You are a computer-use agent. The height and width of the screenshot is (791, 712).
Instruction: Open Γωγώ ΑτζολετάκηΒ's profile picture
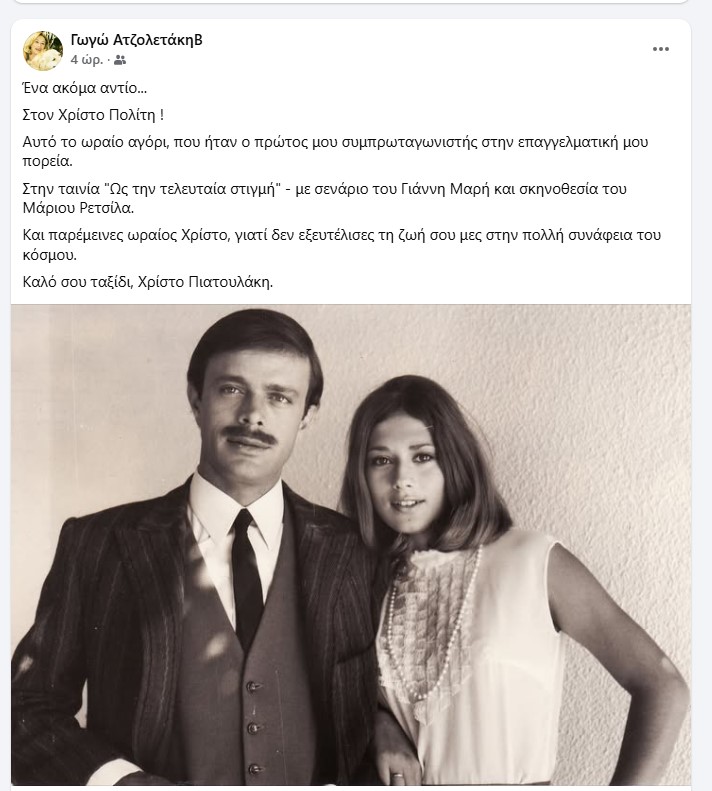click(x=43, y=50)
